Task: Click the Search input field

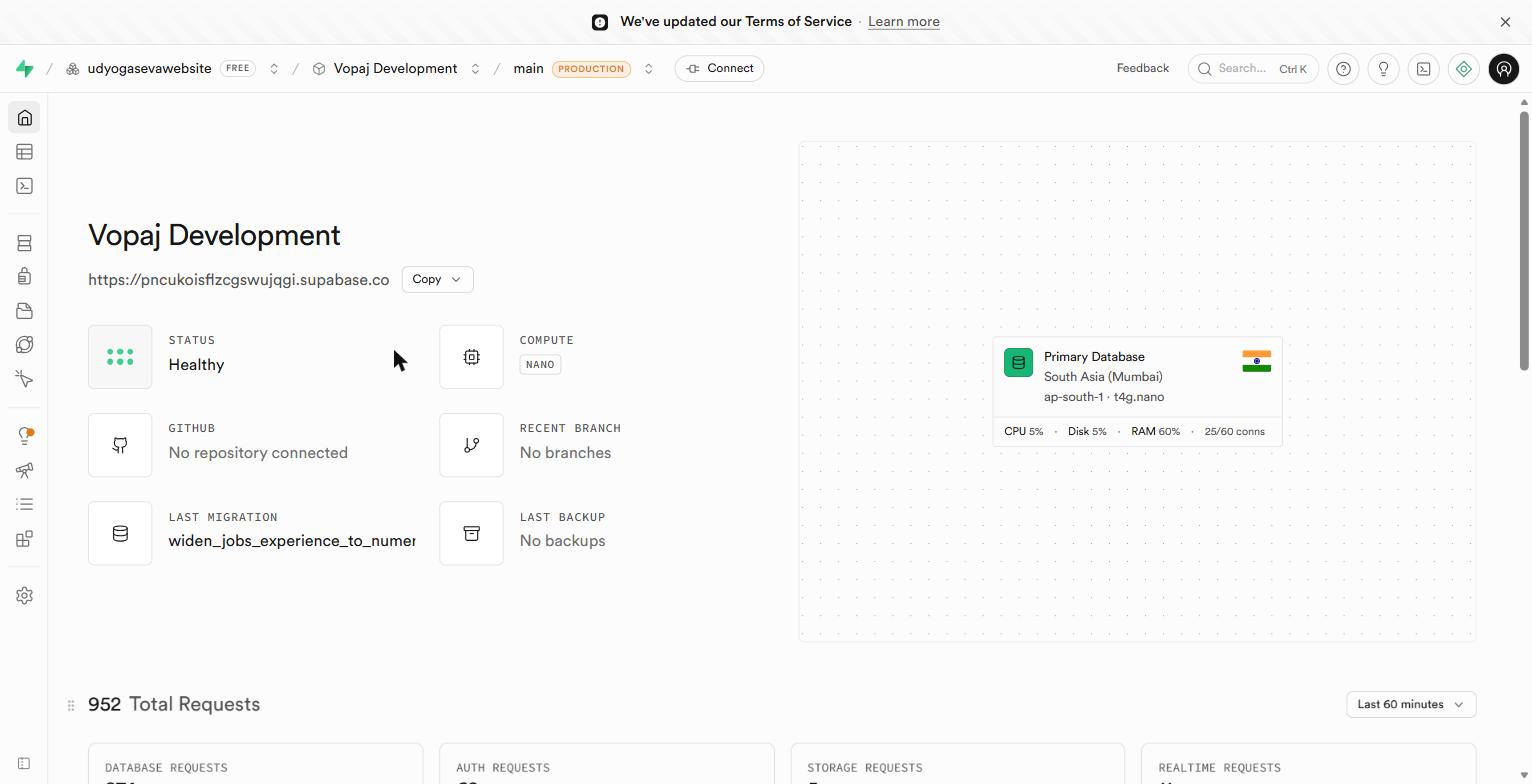Action: 1252,69
